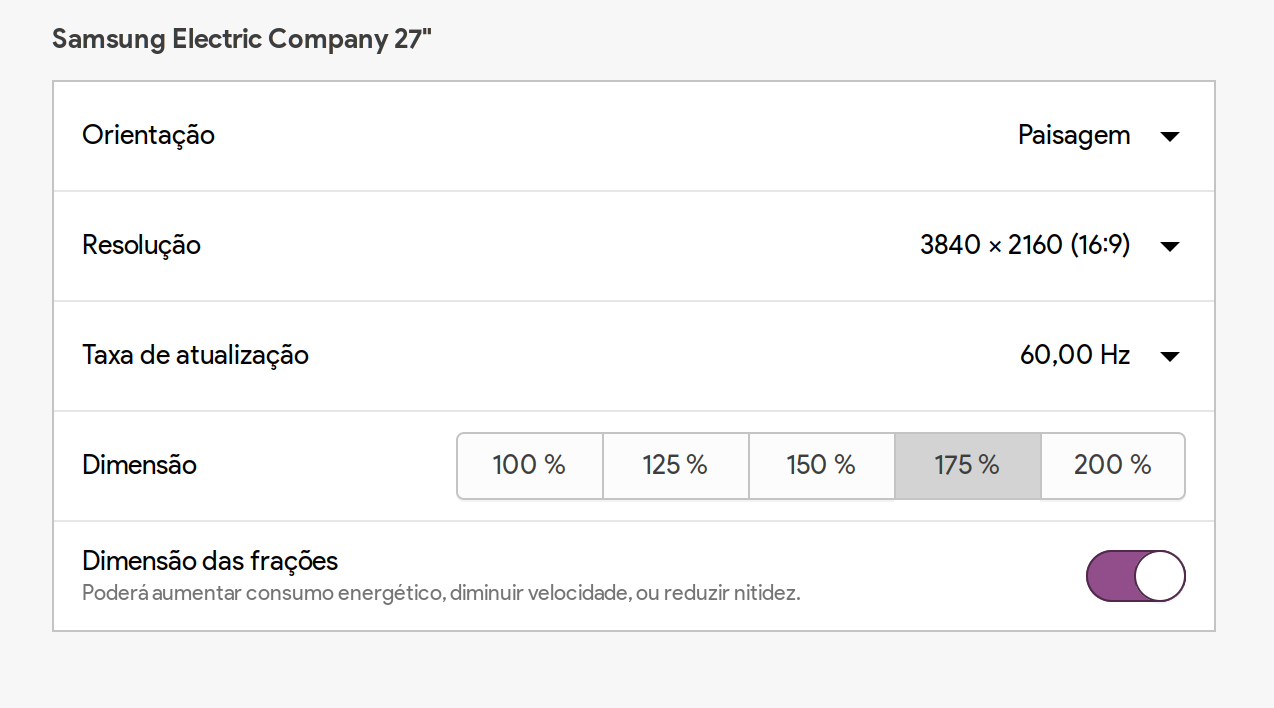Viewport: 1274px width, 708px height.
Task: Choose the 125 % scale option
Action: [x=676, y=465]
